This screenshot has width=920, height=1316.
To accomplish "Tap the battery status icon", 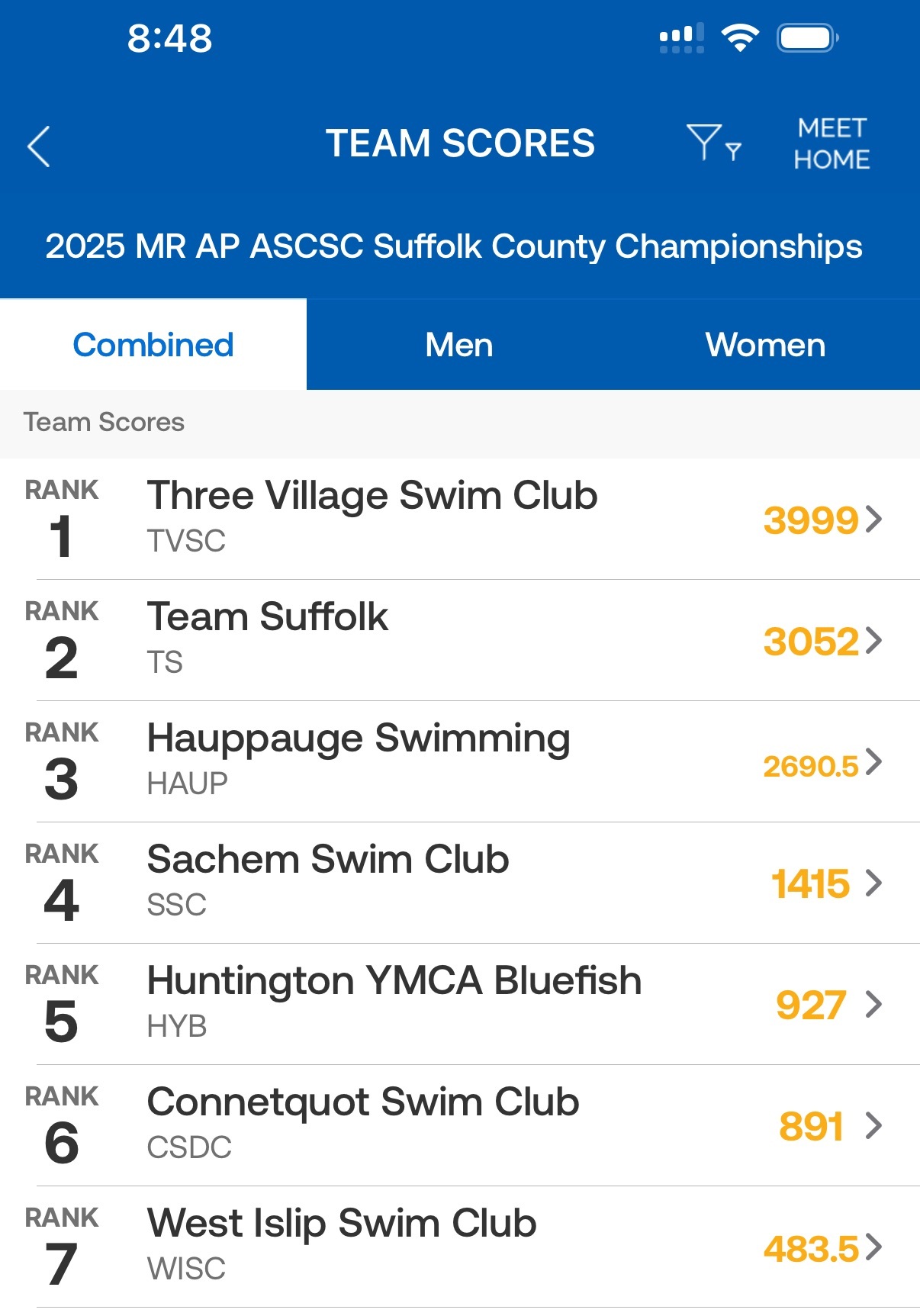I will tap(807, 37).
